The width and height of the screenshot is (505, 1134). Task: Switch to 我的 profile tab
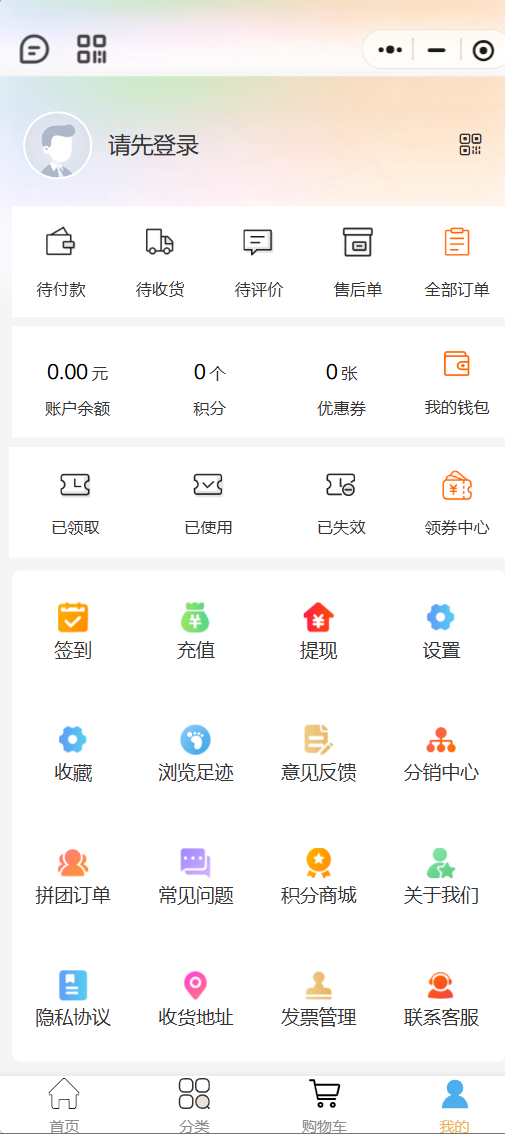454,1105
